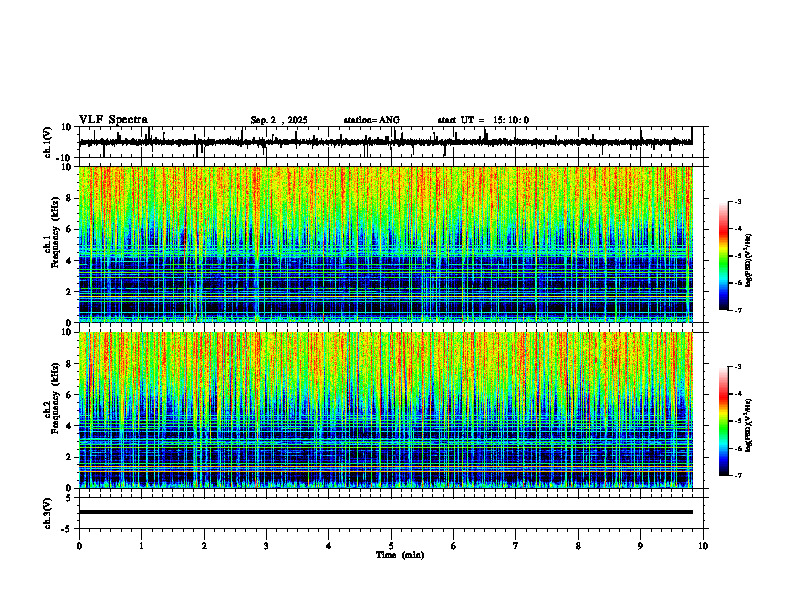Click the "-7" label on ch.2 colour bar
792x612 pixels.
[x=737, y=475]
